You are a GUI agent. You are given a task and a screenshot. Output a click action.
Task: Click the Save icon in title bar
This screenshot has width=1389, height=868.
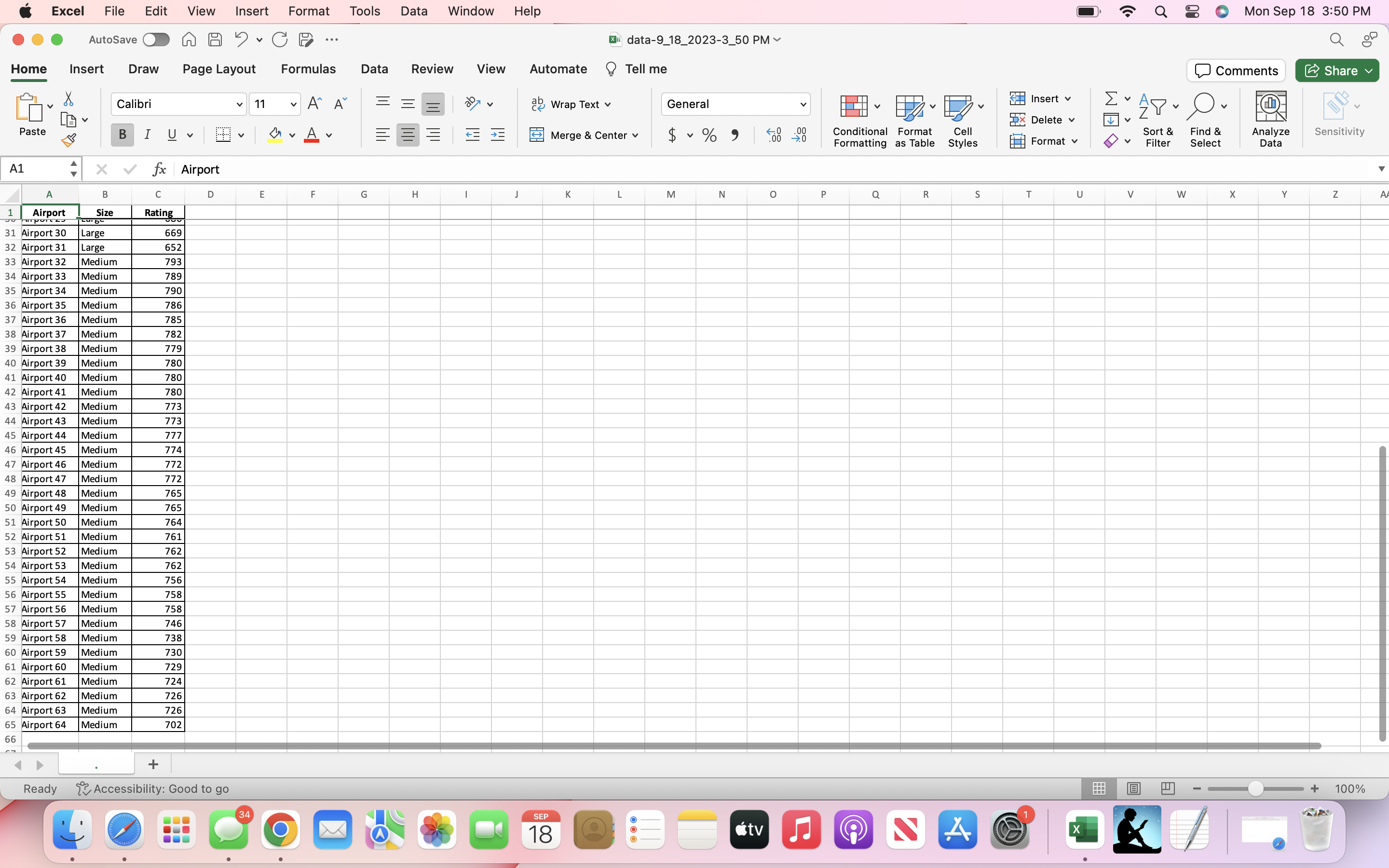click(215, 40)
